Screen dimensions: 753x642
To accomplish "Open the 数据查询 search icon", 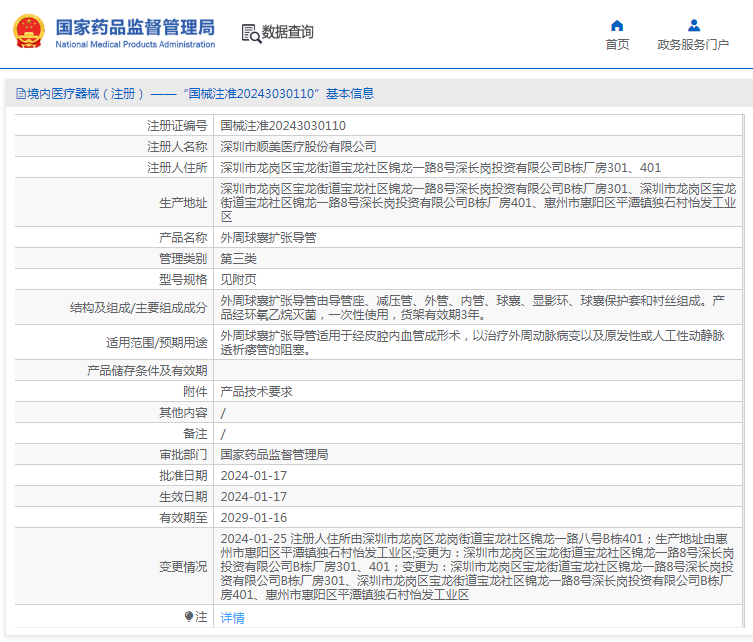I will pyautogui.click(x=251, y=33).
